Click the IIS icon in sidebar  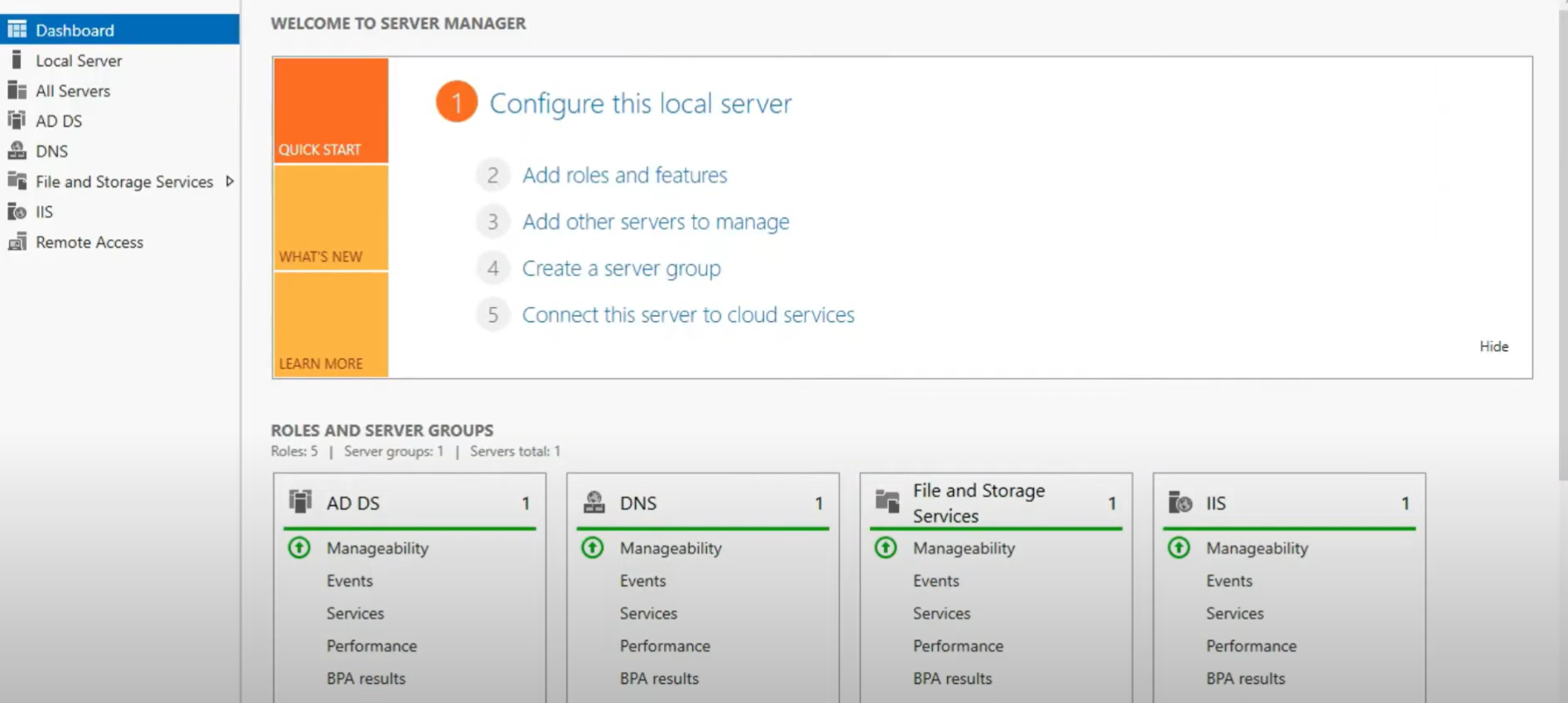[17, 211]
